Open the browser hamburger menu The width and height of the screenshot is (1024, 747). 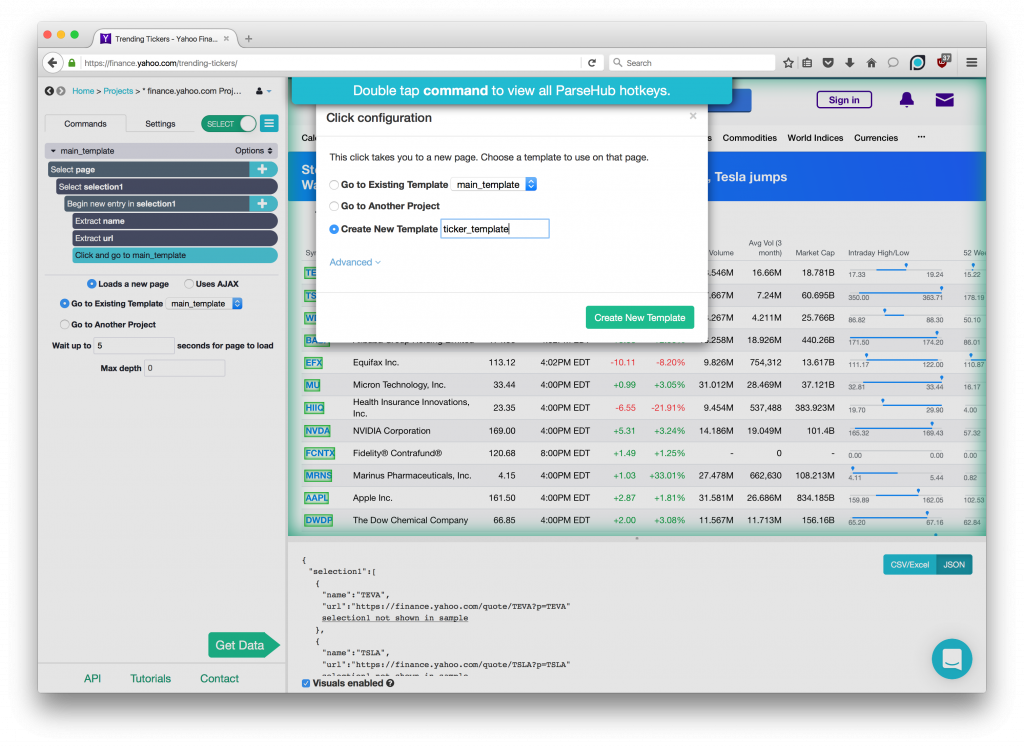pos(972,63)
